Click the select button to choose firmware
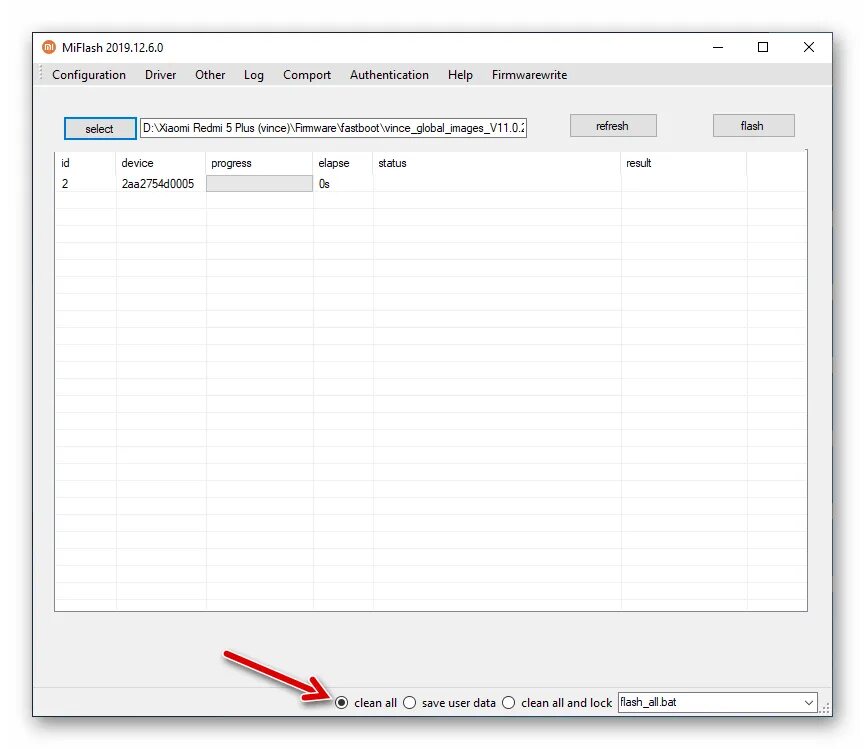This screenshot has height=749, width=865. point(100,129)
